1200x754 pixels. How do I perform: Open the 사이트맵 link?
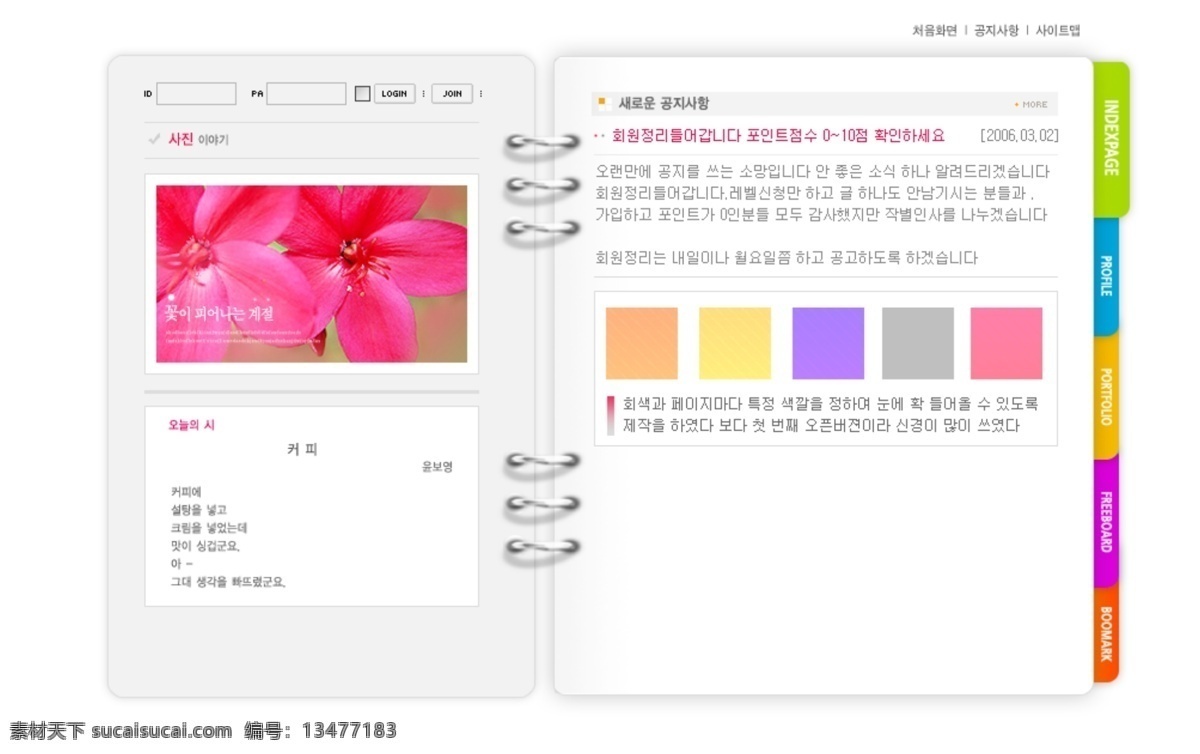[1058, 30]
